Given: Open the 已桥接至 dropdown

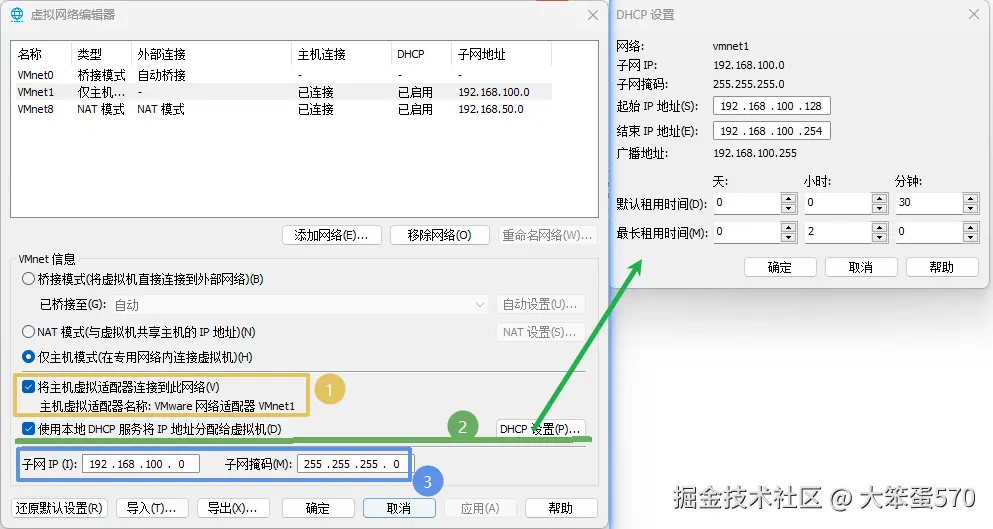Looking at the screenshot, I should pyautogui.click(x=299, y=305).
